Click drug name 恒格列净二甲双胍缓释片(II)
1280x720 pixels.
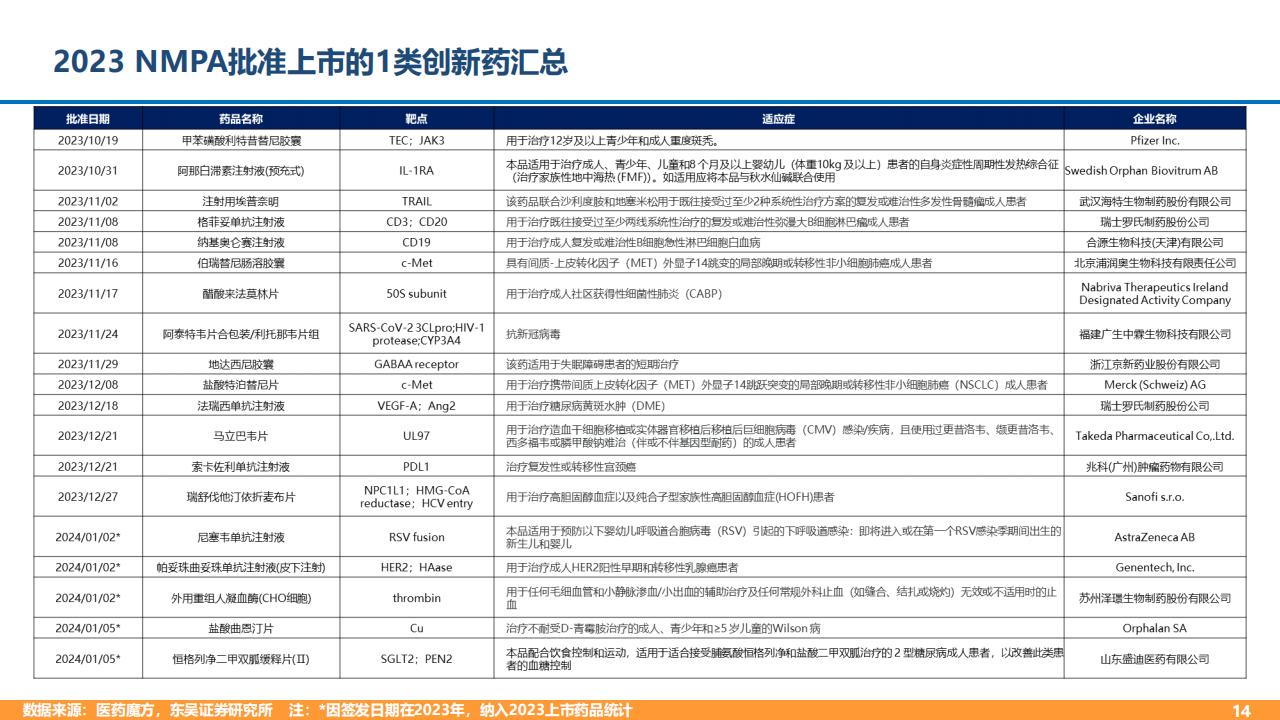[241, 659]
